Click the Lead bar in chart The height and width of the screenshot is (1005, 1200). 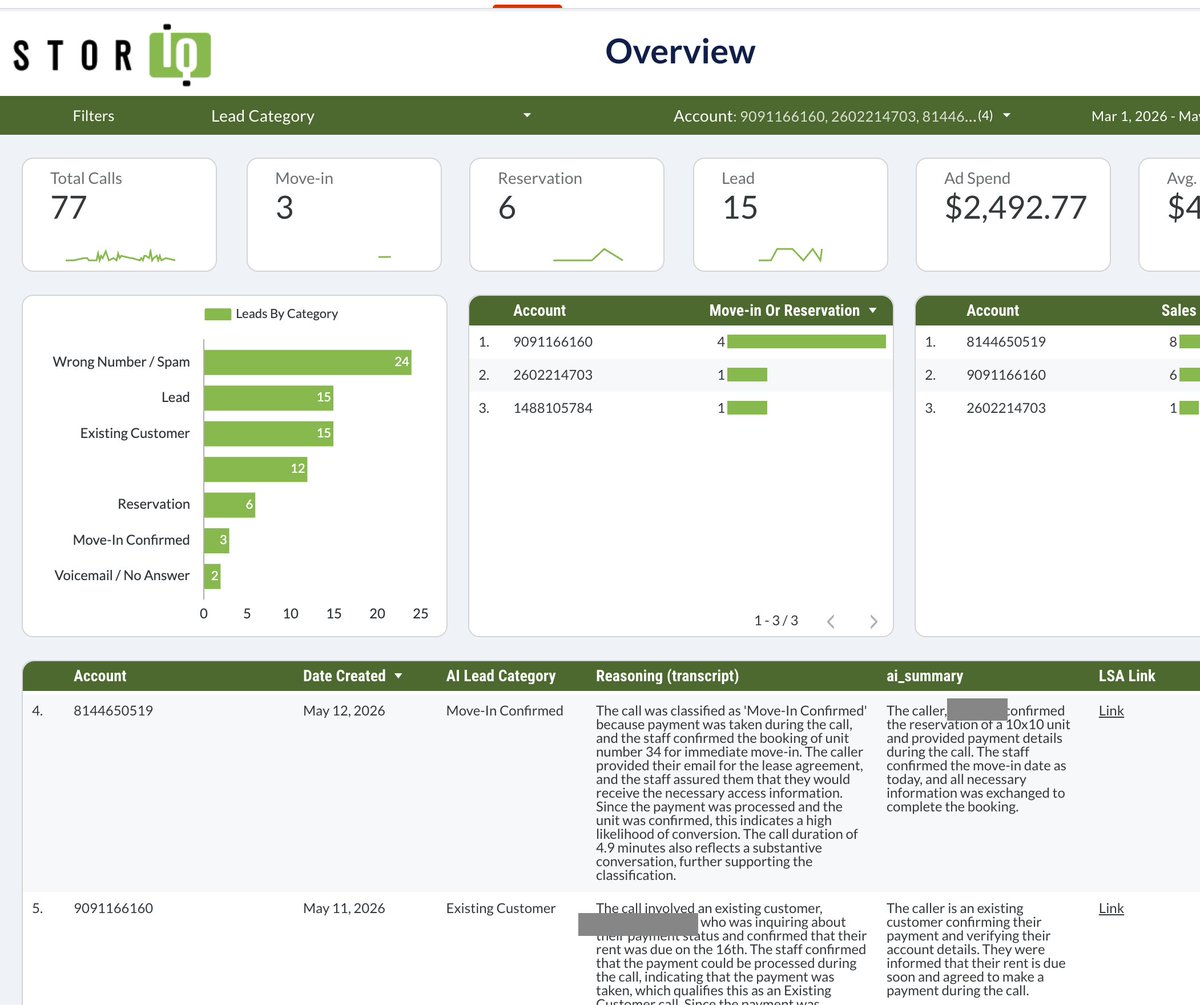pyautogui.click(x=268, y=398)
